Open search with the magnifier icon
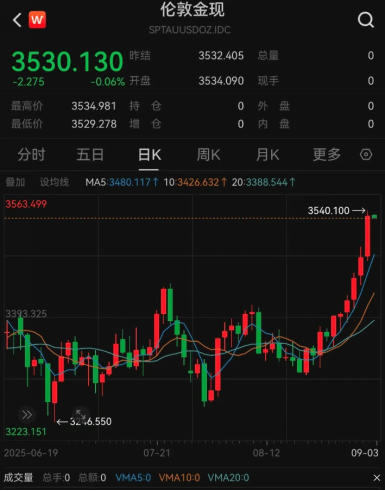The width and height of the screenshot is (385, 491). [366, 20]
